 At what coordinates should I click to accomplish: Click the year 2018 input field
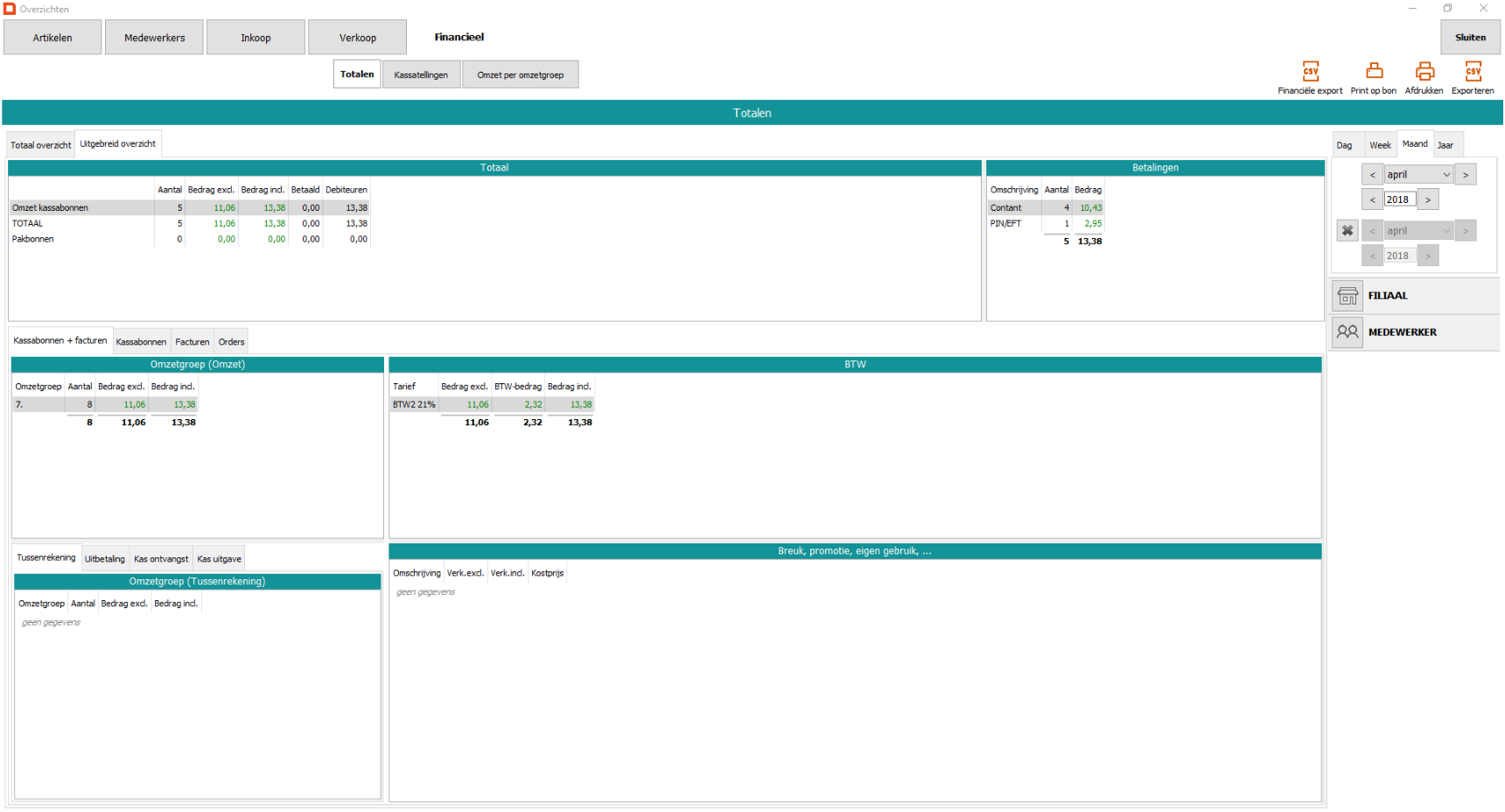point(1398,200)
